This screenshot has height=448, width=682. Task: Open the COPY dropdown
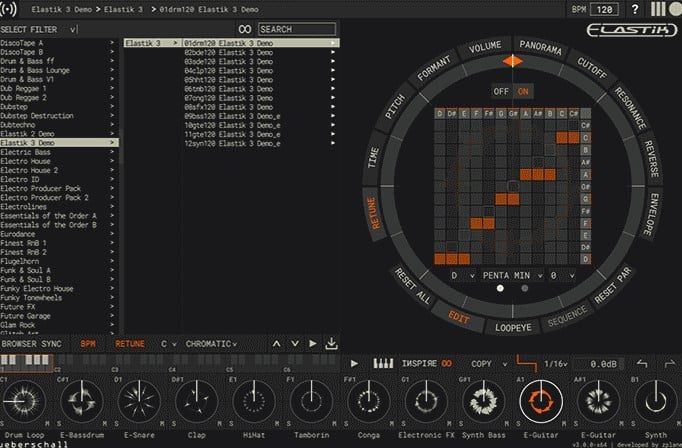coord(489,364)
